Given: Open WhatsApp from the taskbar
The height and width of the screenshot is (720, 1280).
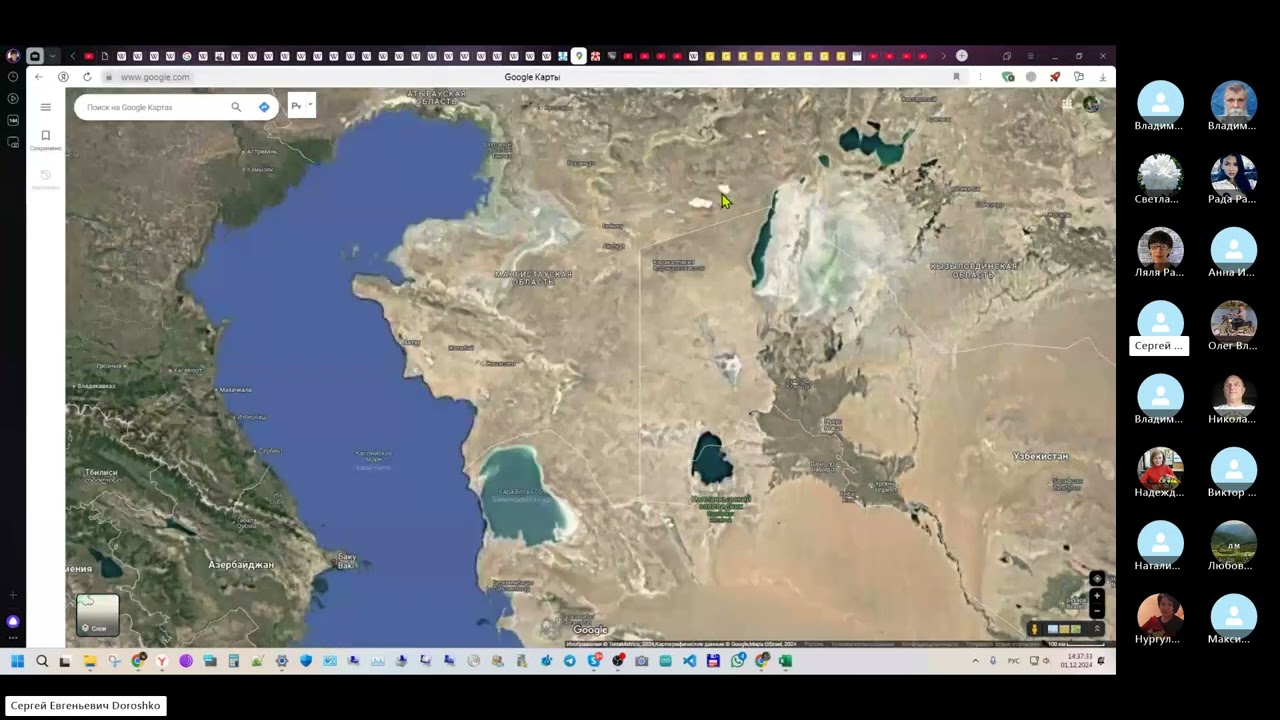Looking at the screenshot, I should 738,661.
